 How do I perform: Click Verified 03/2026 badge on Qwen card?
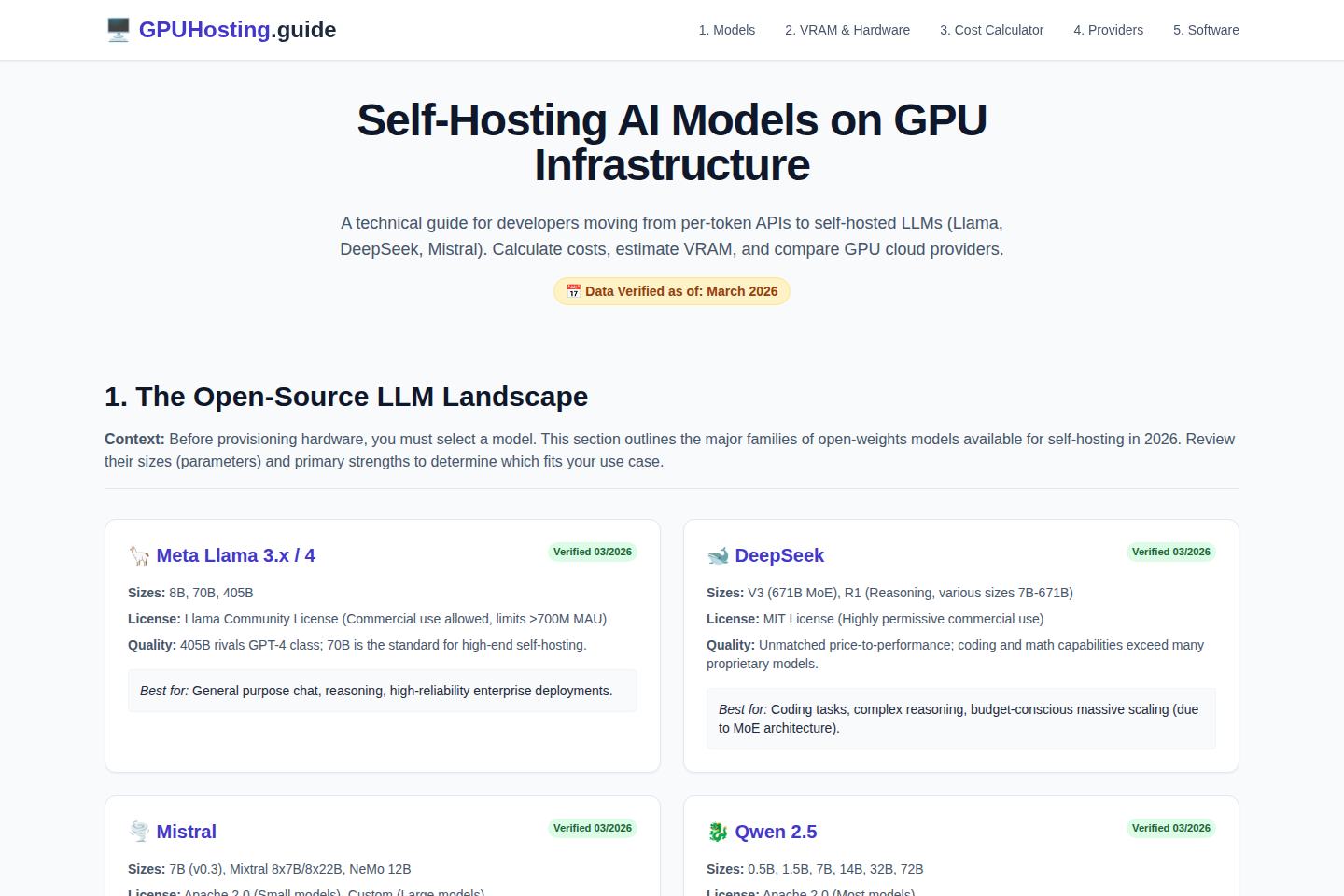pos(1171,828)
